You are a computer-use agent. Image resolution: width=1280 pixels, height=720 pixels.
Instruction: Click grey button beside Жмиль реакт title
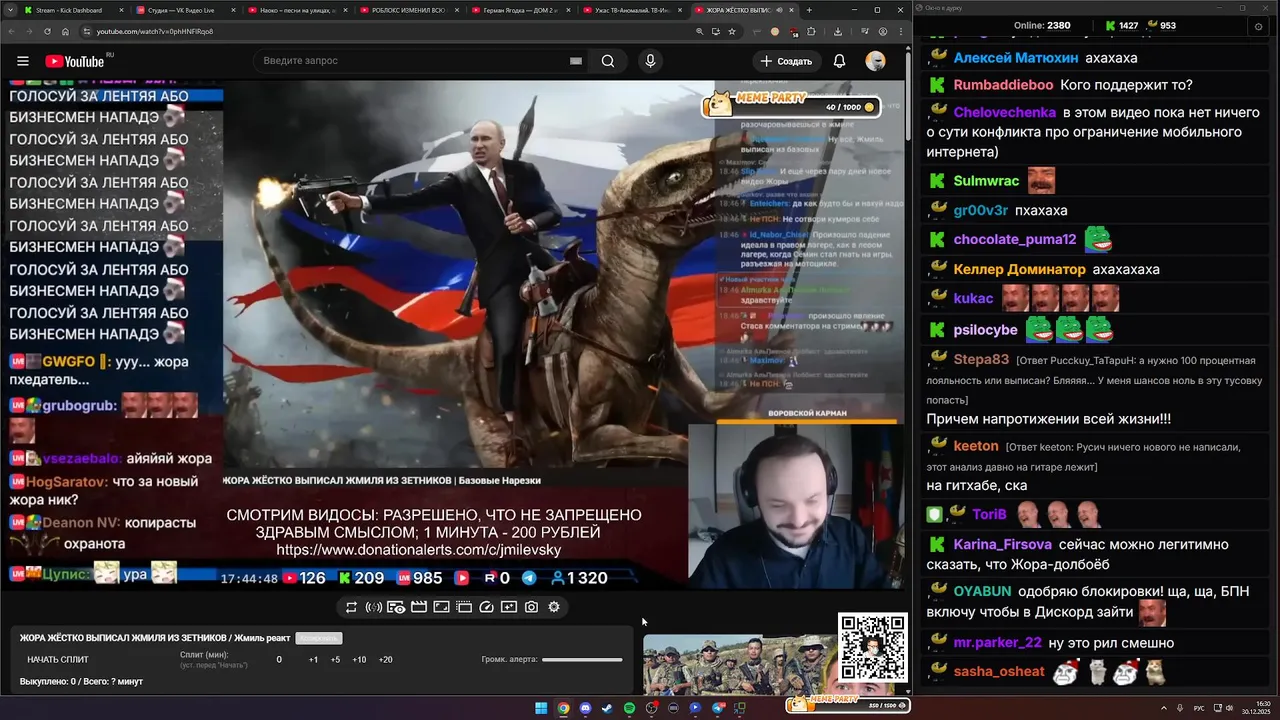click(x=319, y=638)
